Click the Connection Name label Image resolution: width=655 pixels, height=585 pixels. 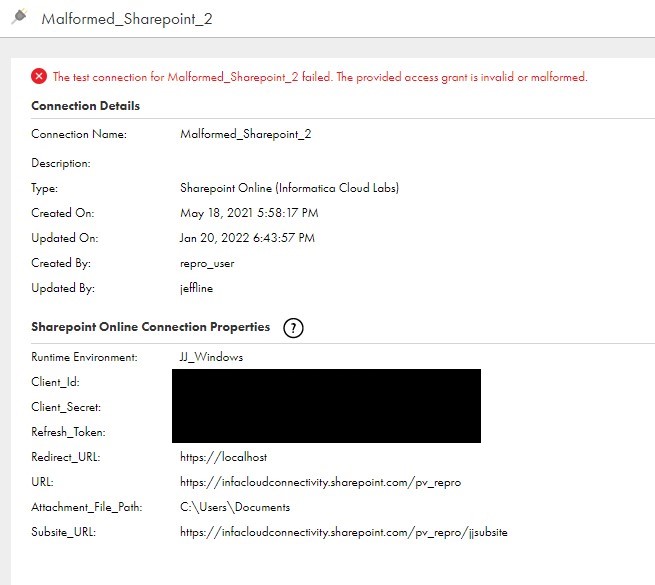tap(79, 134)
